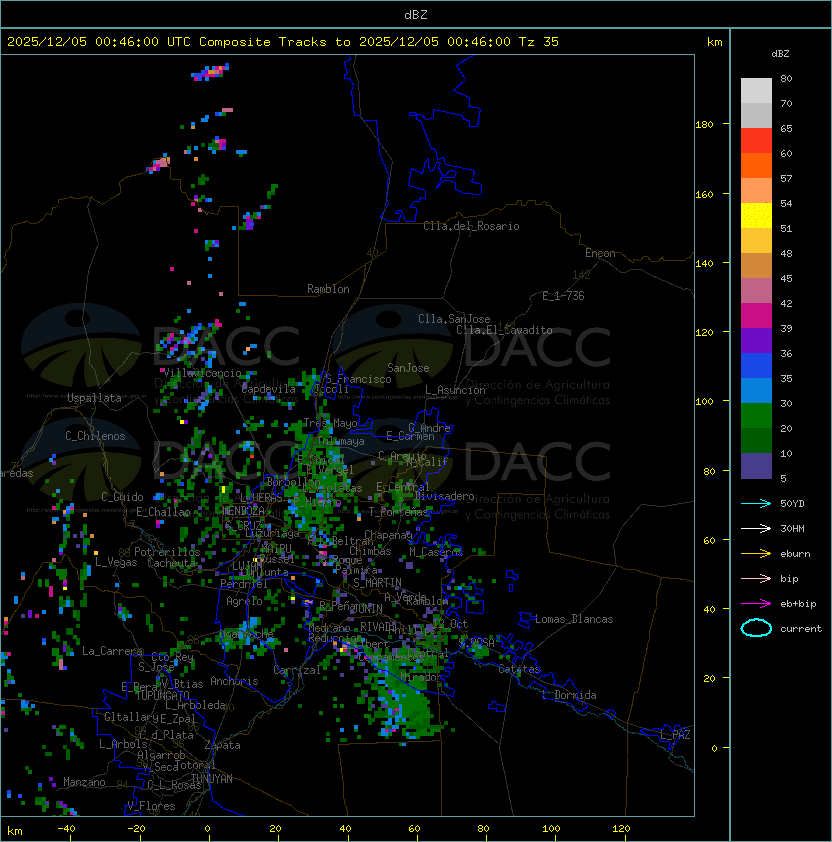Image resolution: width=832 pixels, height=842 pixels.
Task: Click the 'Uspallata' map label
Action: tap(94, 398)
